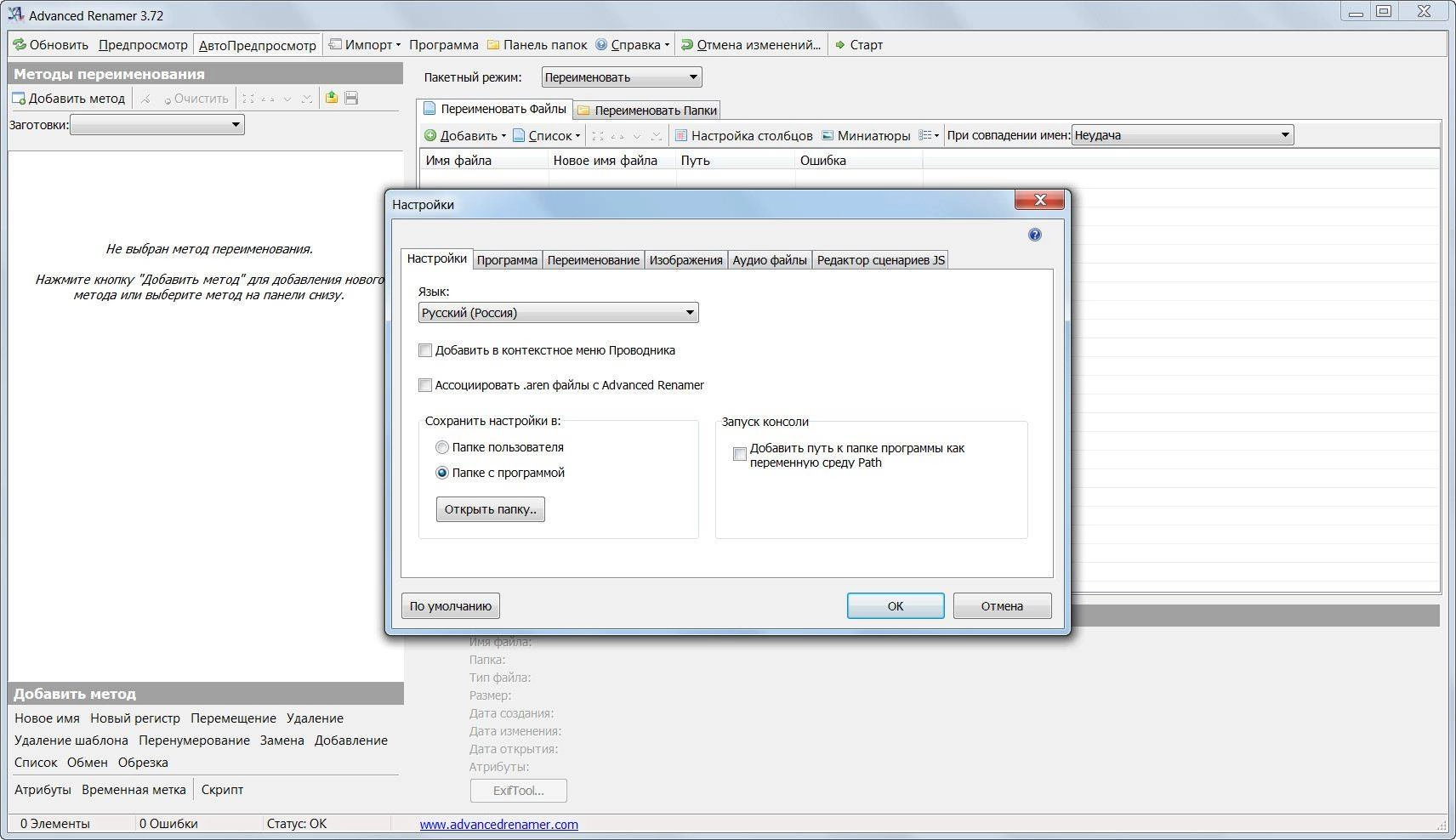Click Открыть папку.. button

490,509
